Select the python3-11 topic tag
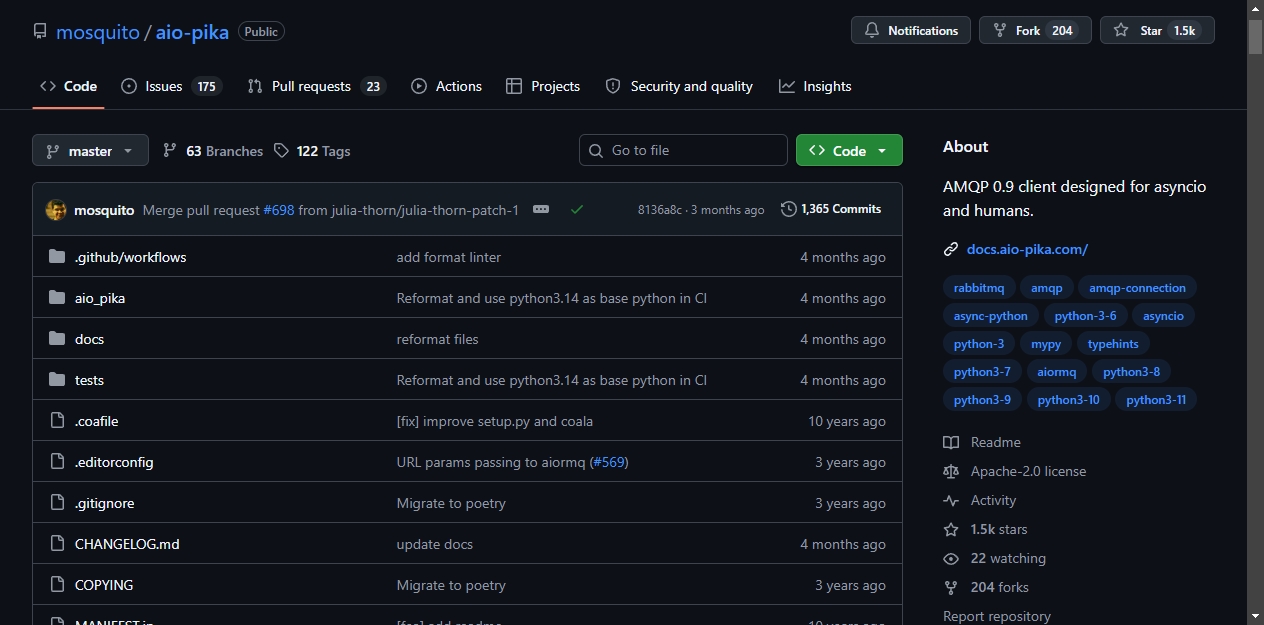This screenshot has height=625, width=1264. (1156, 400)
